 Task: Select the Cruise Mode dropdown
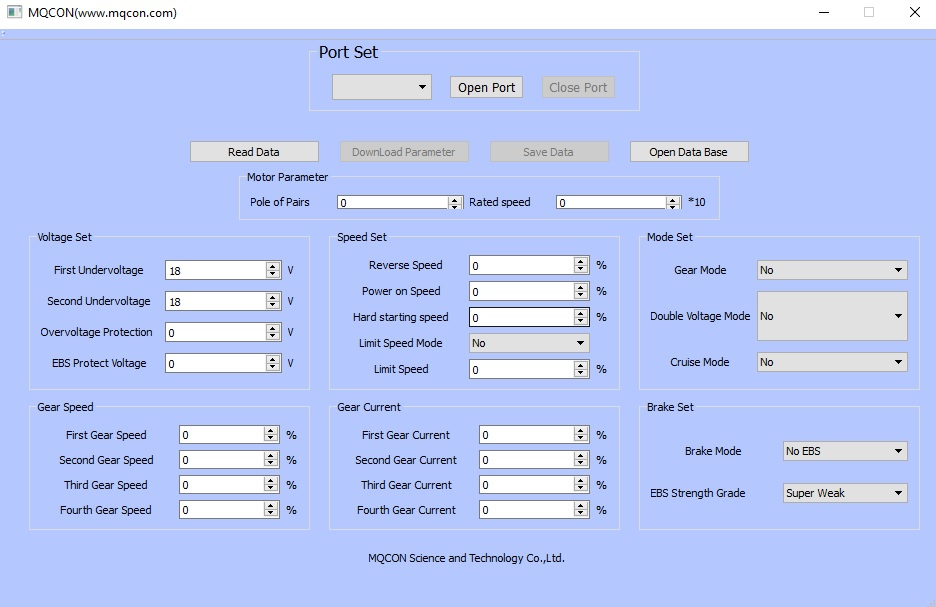832,362
